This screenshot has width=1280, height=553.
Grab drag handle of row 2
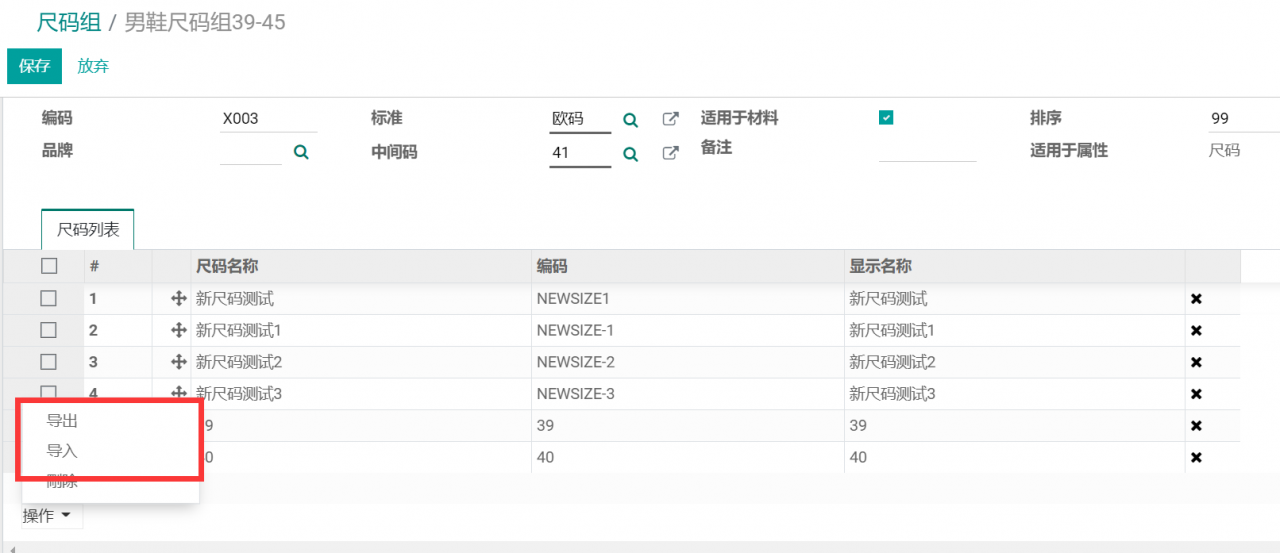(x=179, y=330)
